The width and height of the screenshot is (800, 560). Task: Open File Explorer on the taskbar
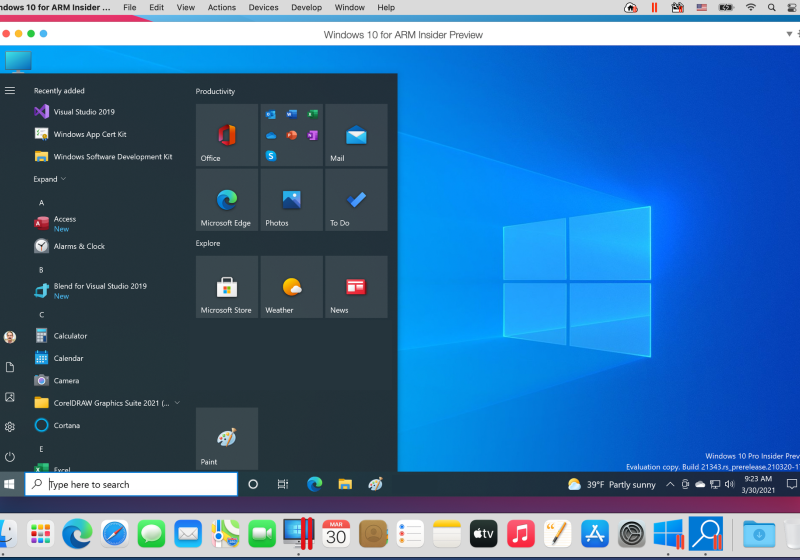point(345,484)
